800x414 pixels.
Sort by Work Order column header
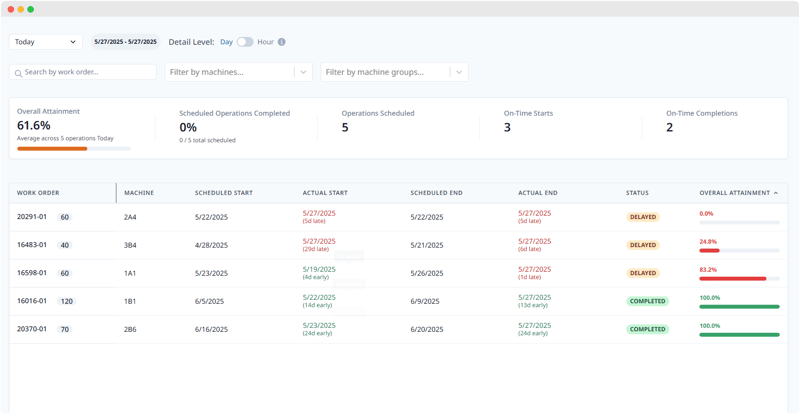(38, 193)
